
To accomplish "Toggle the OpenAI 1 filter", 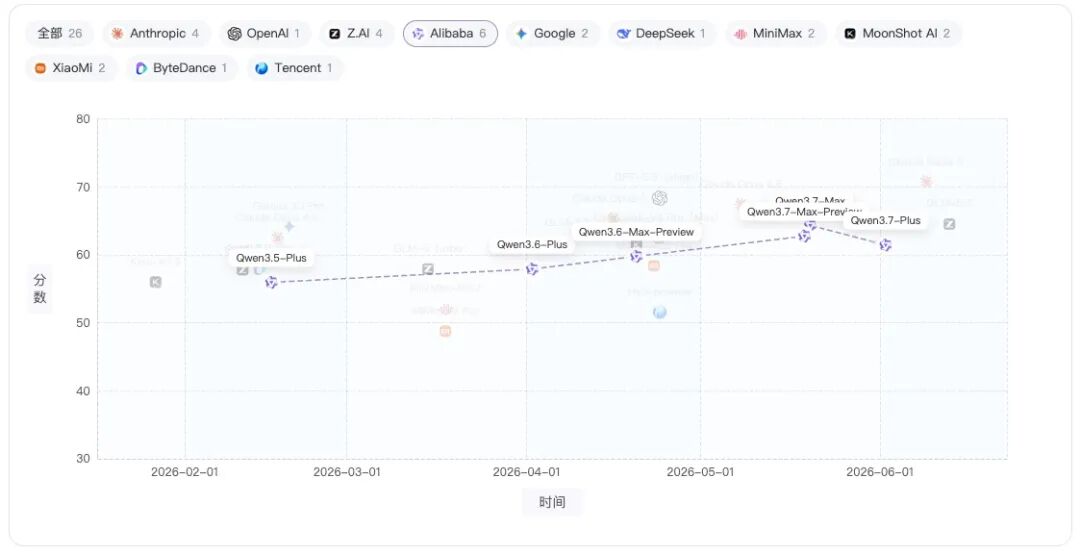I will [x=265, y=33].
